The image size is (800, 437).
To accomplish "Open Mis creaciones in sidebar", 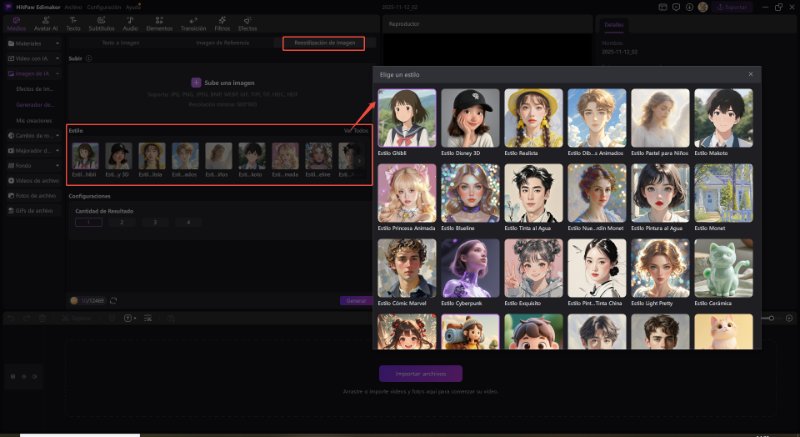I will click(34, 121).
